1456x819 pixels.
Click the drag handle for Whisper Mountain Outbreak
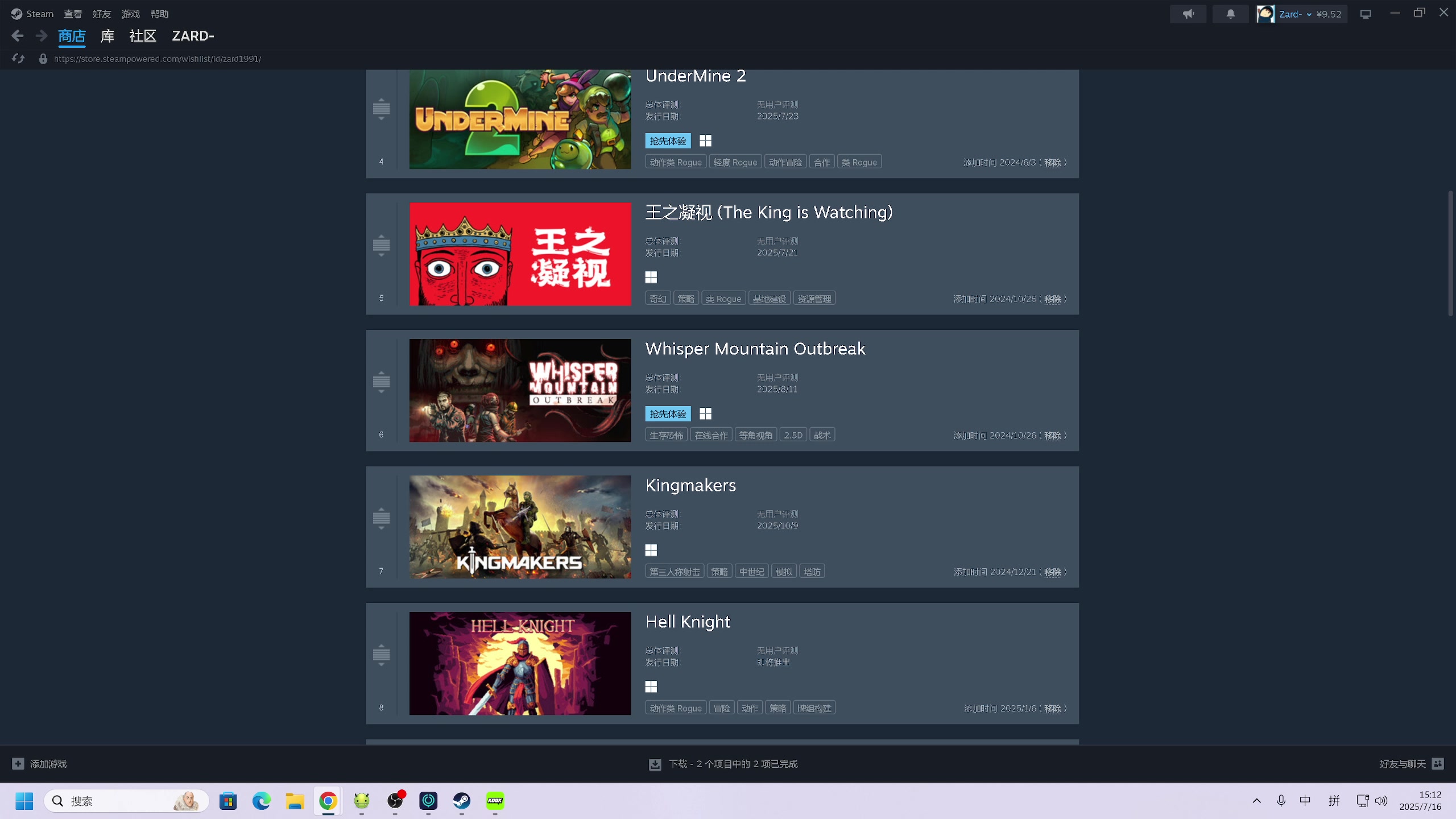tap(381, 382)
